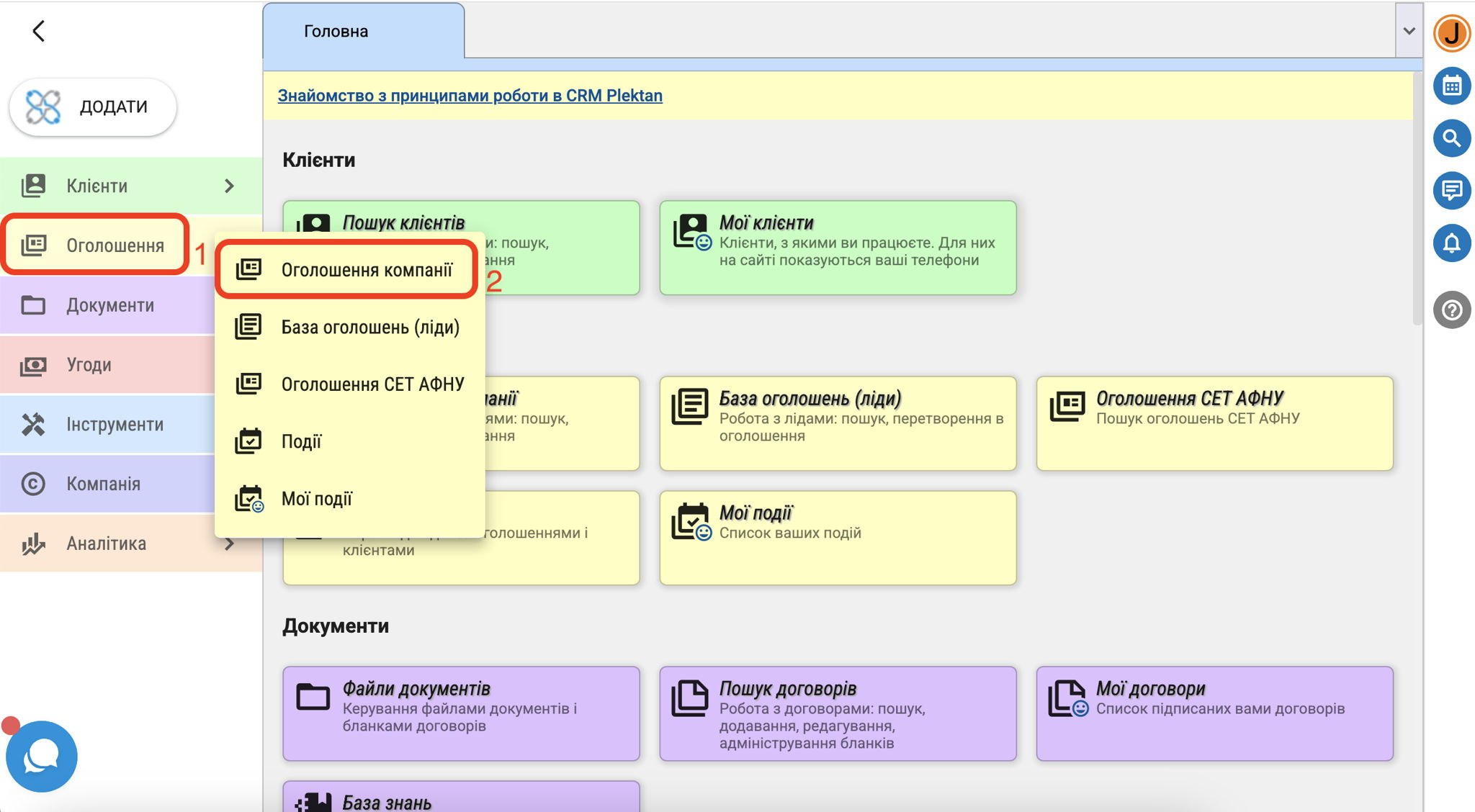Click the help question mark icon
This screenshot has width=1475, height=812.
pos(1451,310)
